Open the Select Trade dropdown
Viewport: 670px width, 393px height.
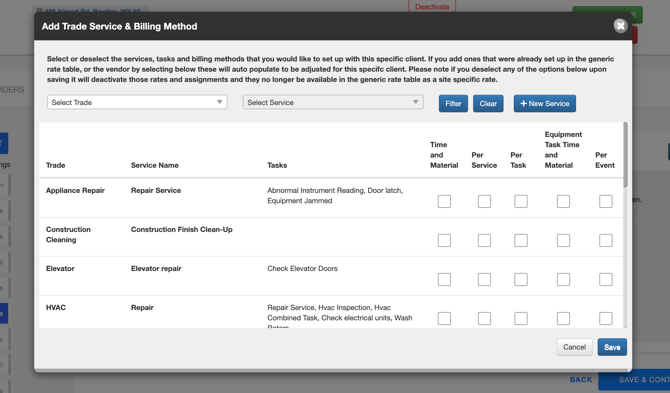tap(137, 102)
